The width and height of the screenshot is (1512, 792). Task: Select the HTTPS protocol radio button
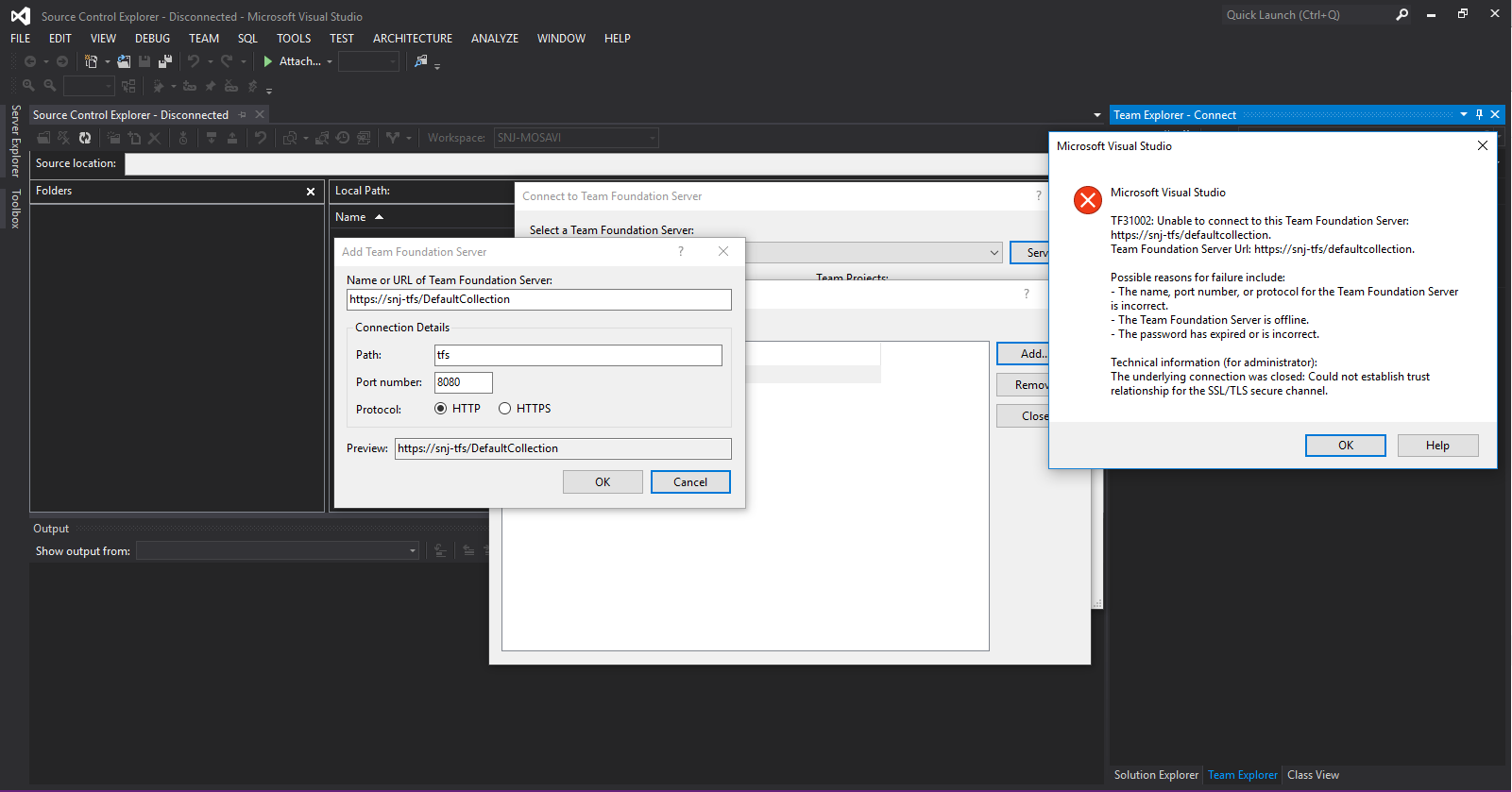point(505,409)
